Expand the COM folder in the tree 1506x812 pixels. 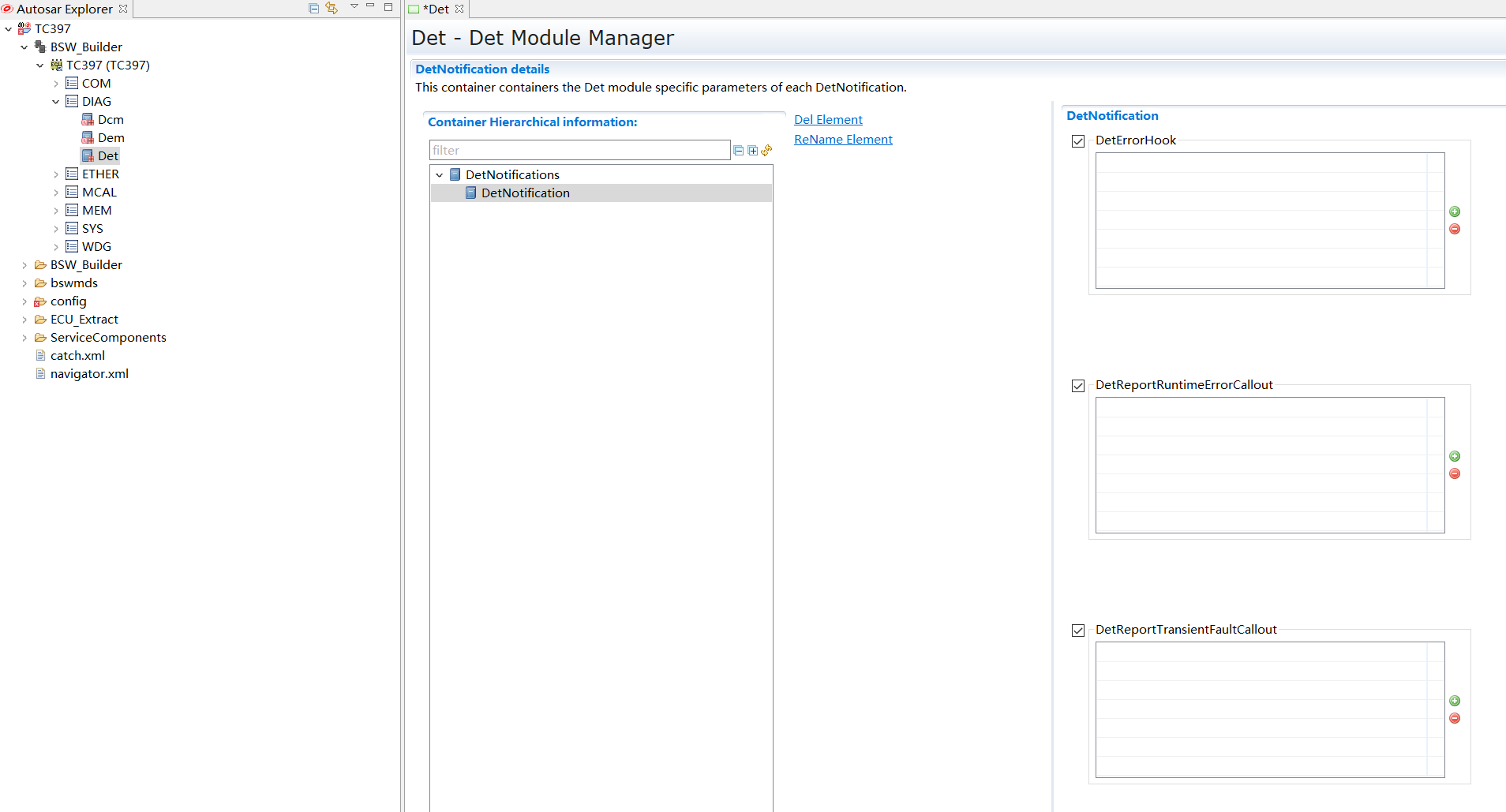coord(56,84)
